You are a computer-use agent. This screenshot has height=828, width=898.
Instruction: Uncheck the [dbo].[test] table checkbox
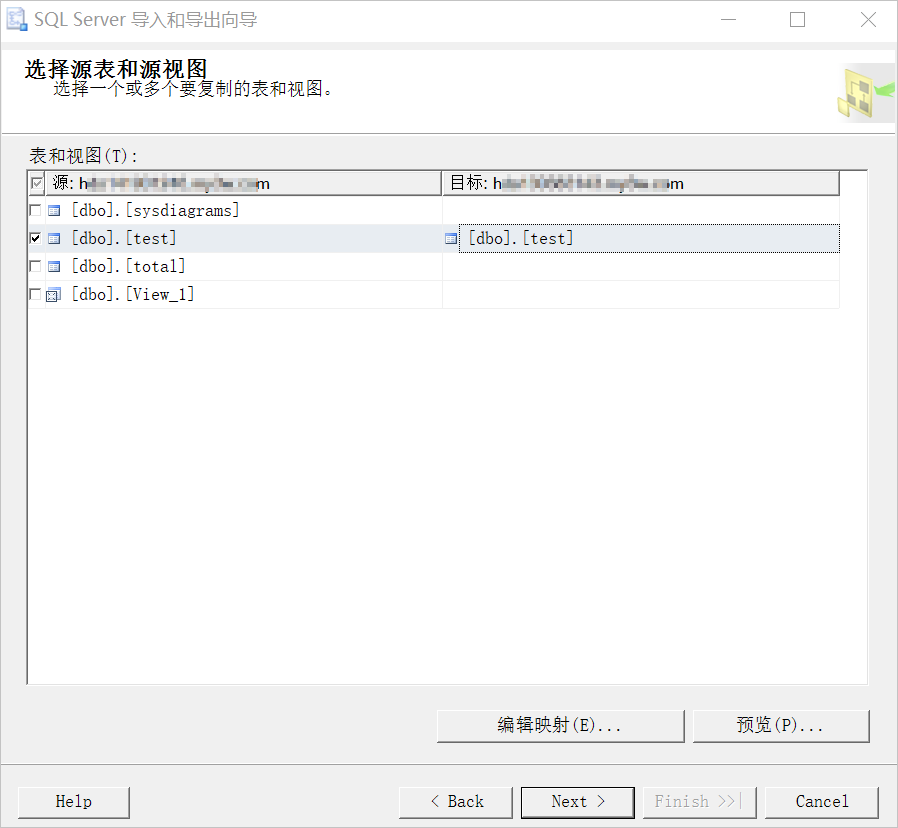coord(36,238)
